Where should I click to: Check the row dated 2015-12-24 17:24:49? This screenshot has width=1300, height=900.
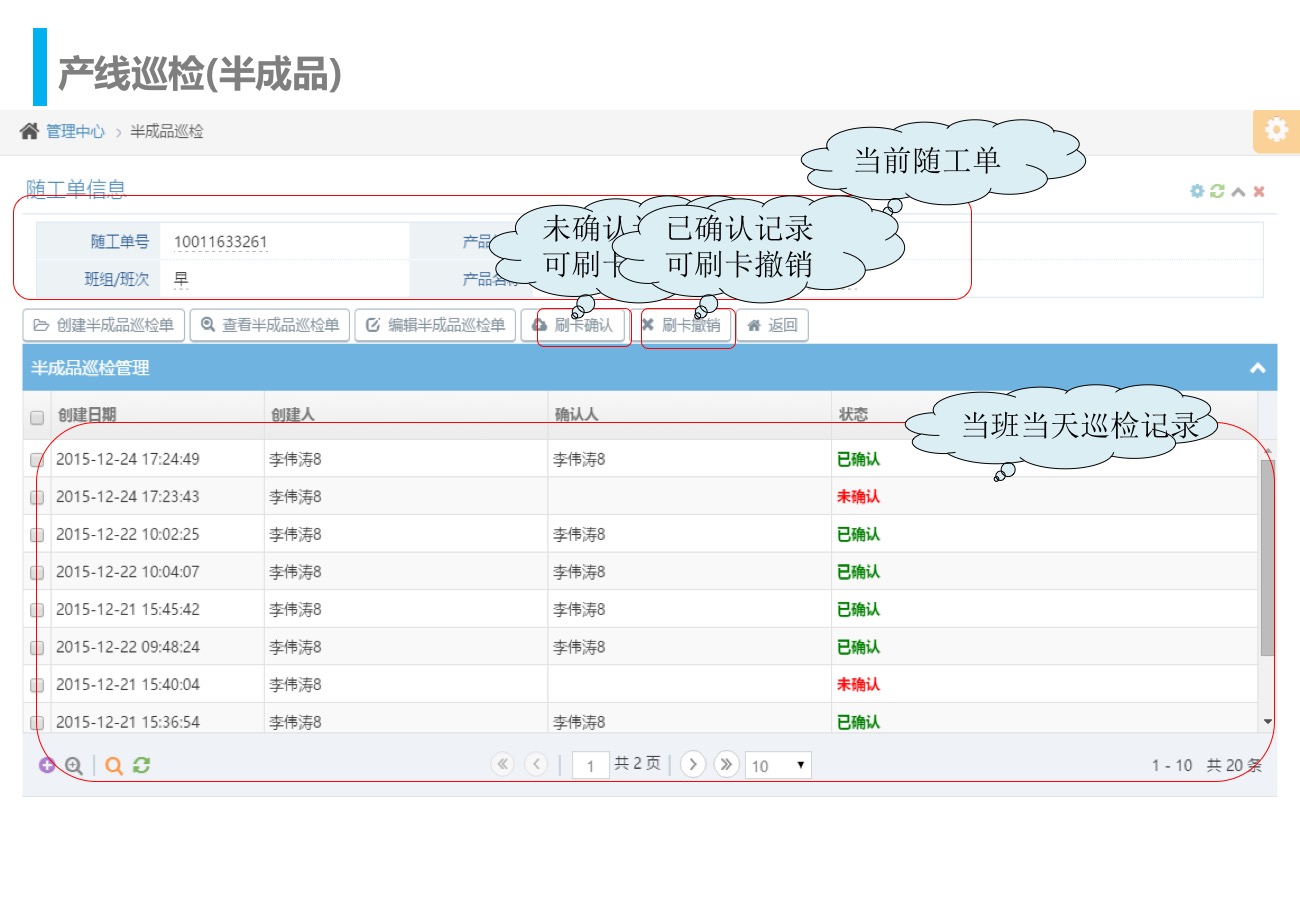click(37, 460)
